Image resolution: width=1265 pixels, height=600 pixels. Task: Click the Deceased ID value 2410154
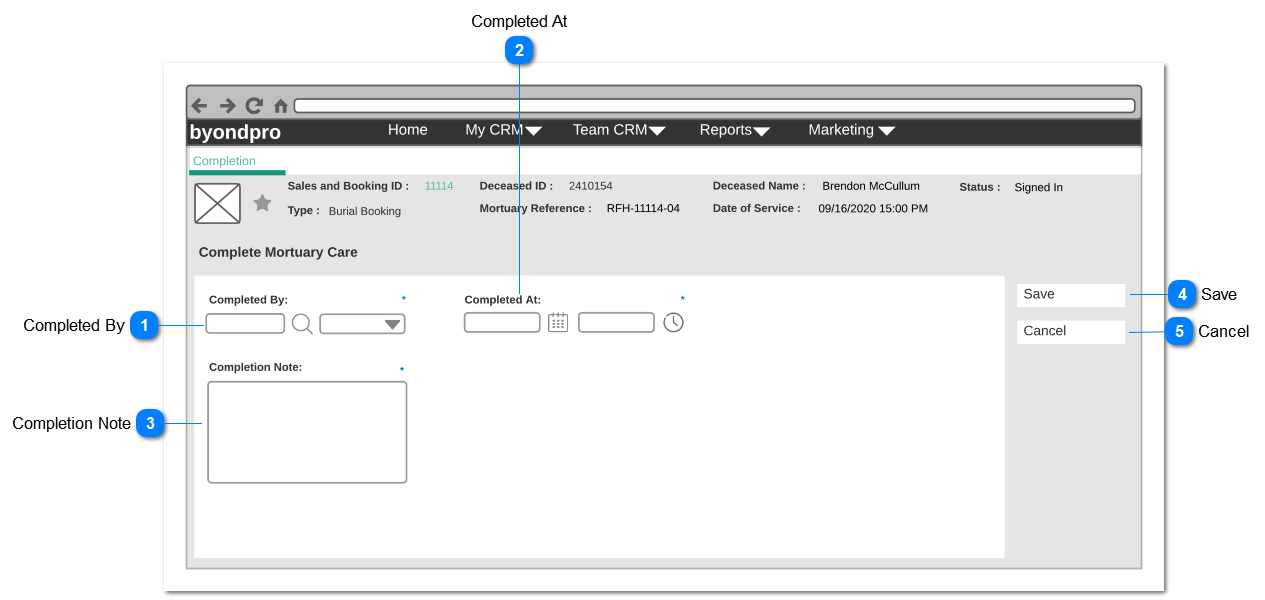click(591, 186)
